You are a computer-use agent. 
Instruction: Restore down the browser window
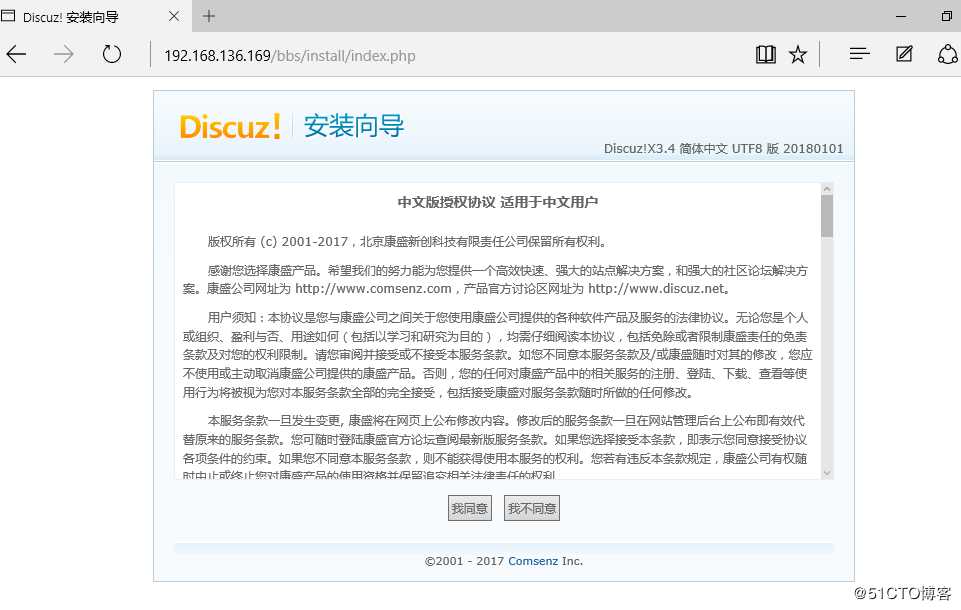pos(947,17)
